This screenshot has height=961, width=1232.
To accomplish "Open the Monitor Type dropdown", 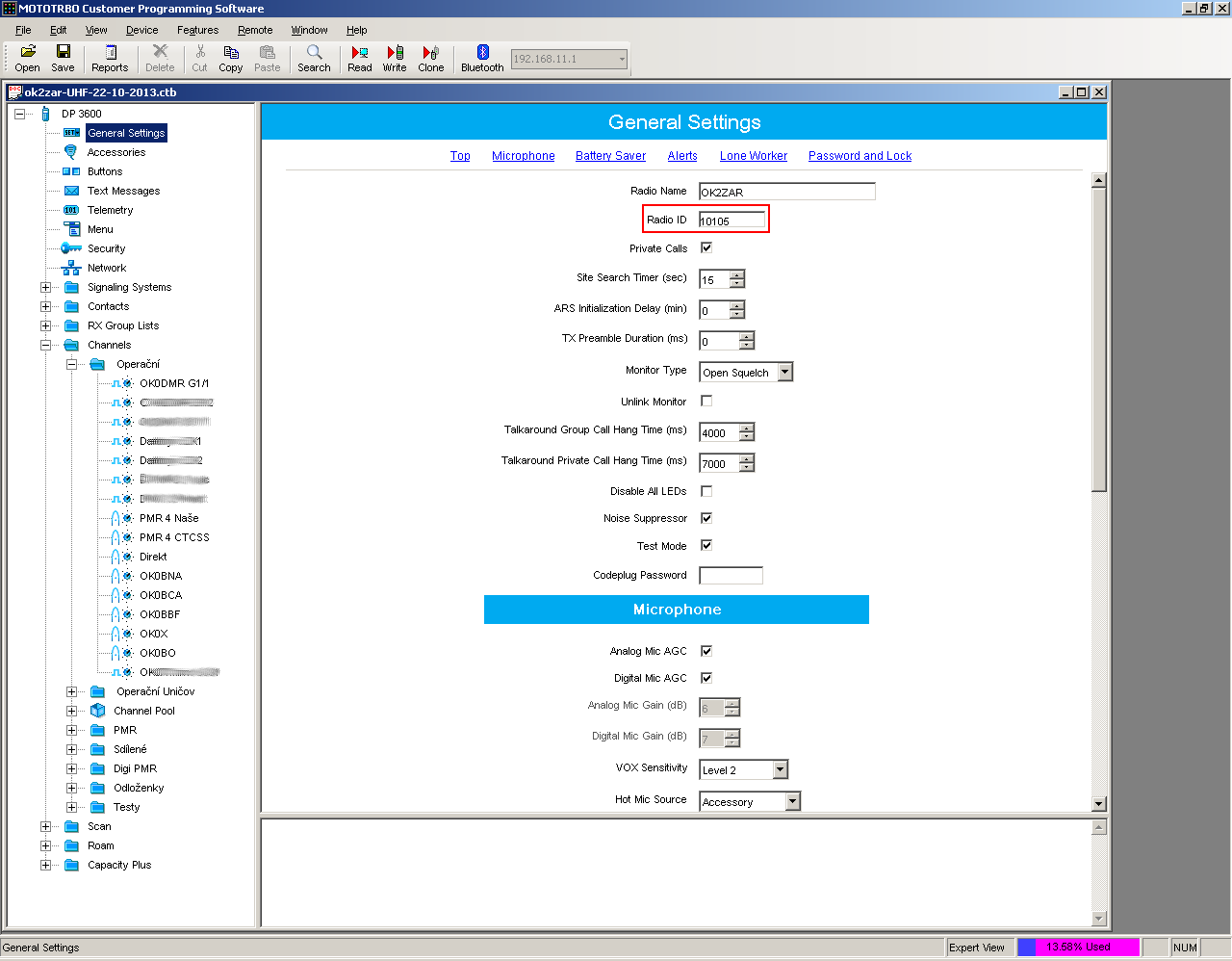I will 784,372.
